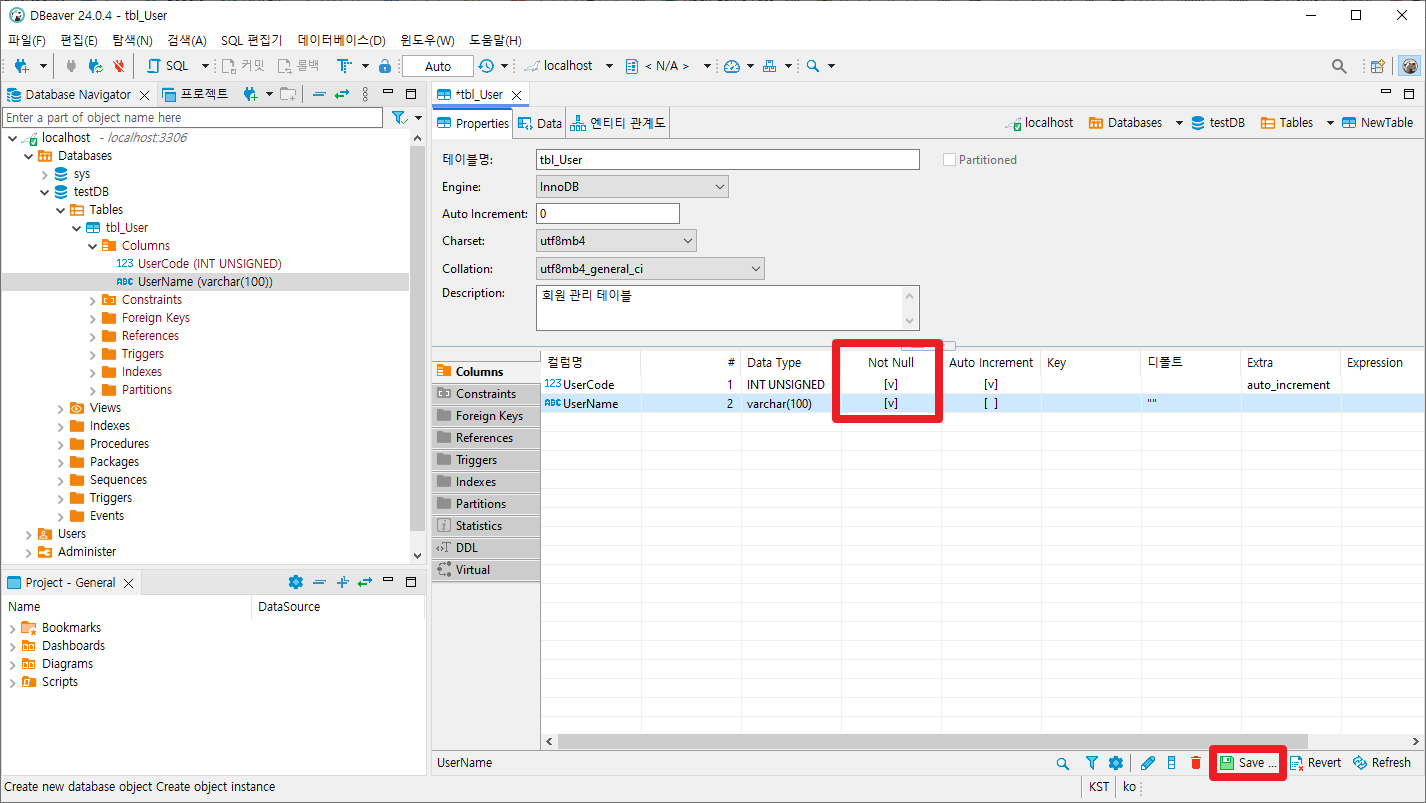Click the navigator object name search box
The height and width of the screenshot is (803, 1426).
tap(193, 118)
